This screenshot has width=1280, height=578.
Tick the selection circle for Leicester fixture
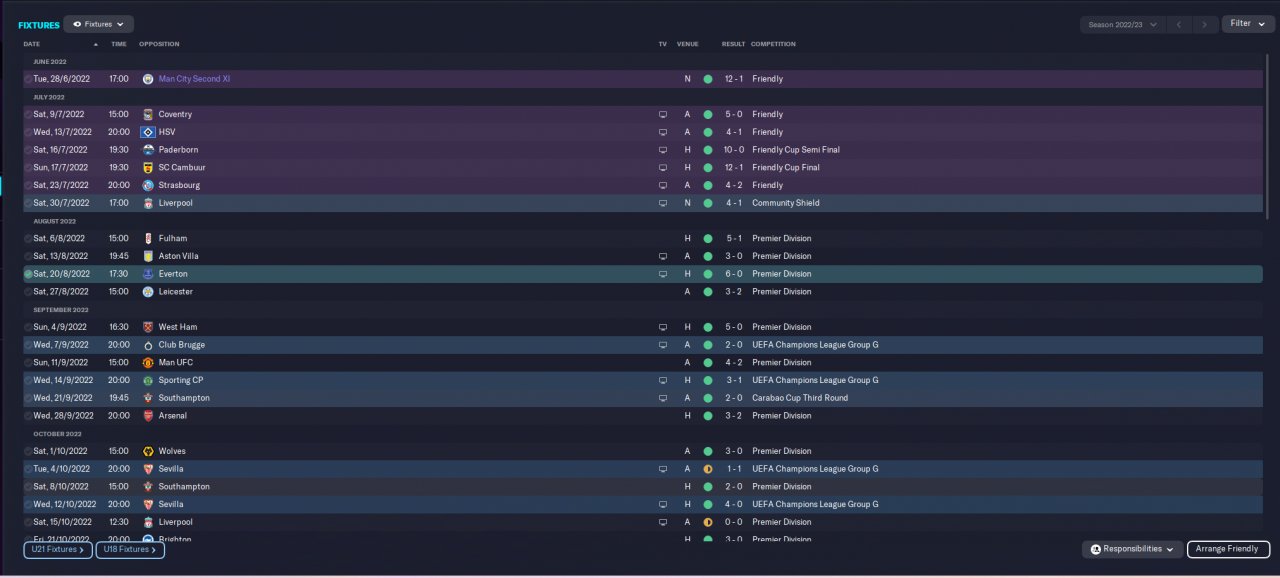28,292
